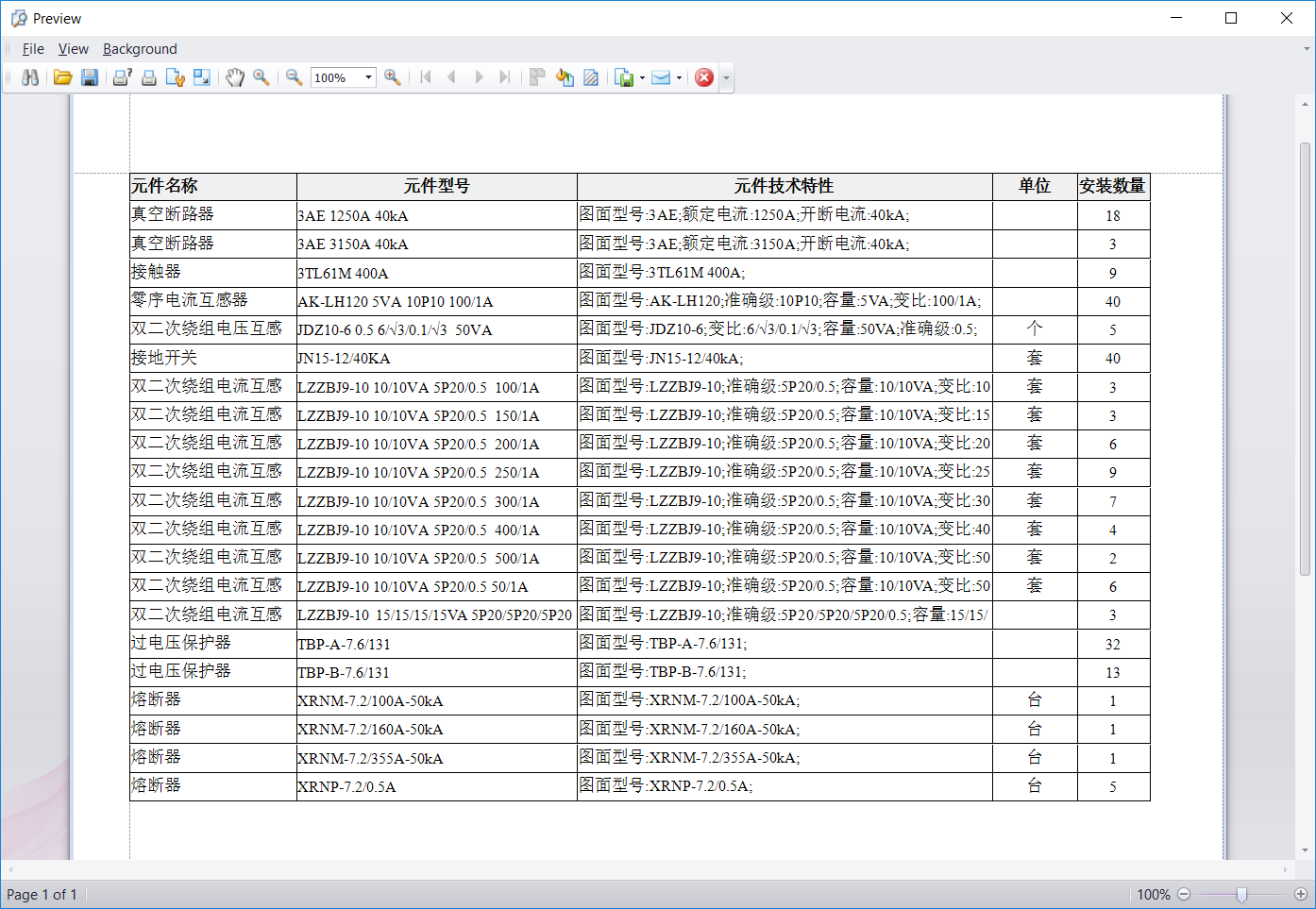Click the vertical scrollbar on the right
The width and height of the screenshot is (1316, 909).
pyautogui.click(x=1306, y=359)
